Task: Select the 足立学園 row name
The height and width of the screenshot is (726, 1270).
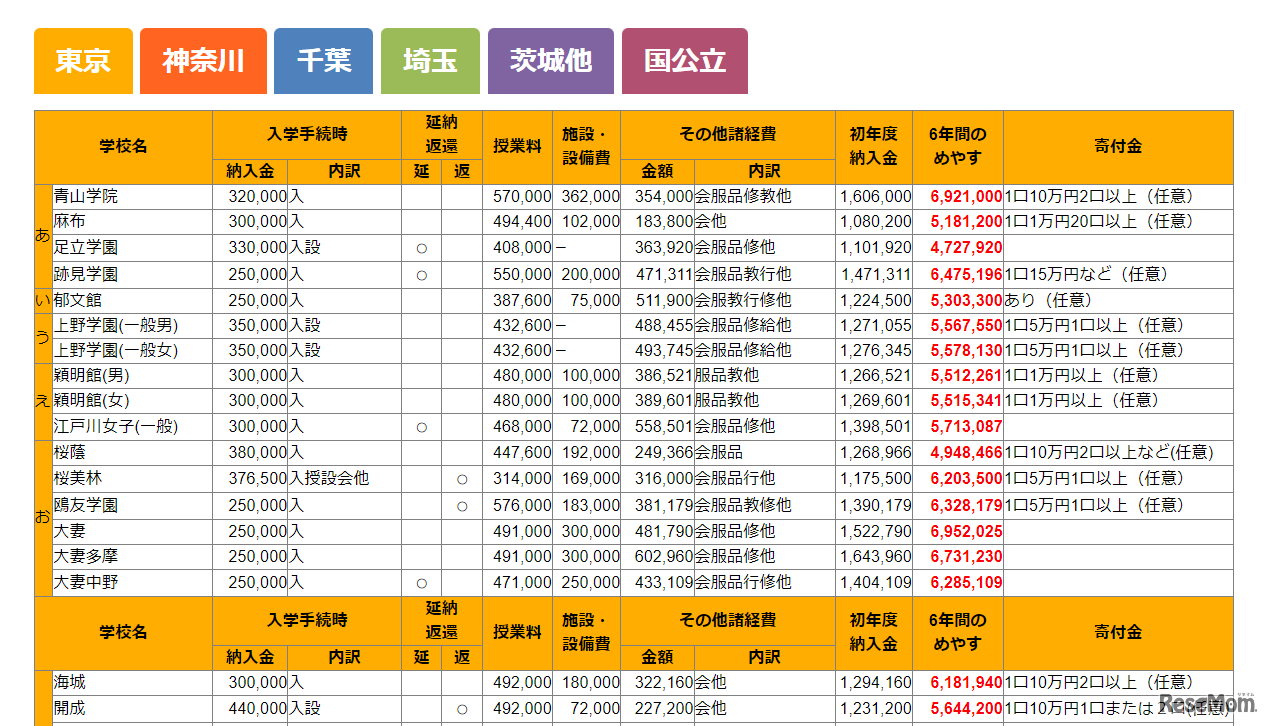Action: 86,248
